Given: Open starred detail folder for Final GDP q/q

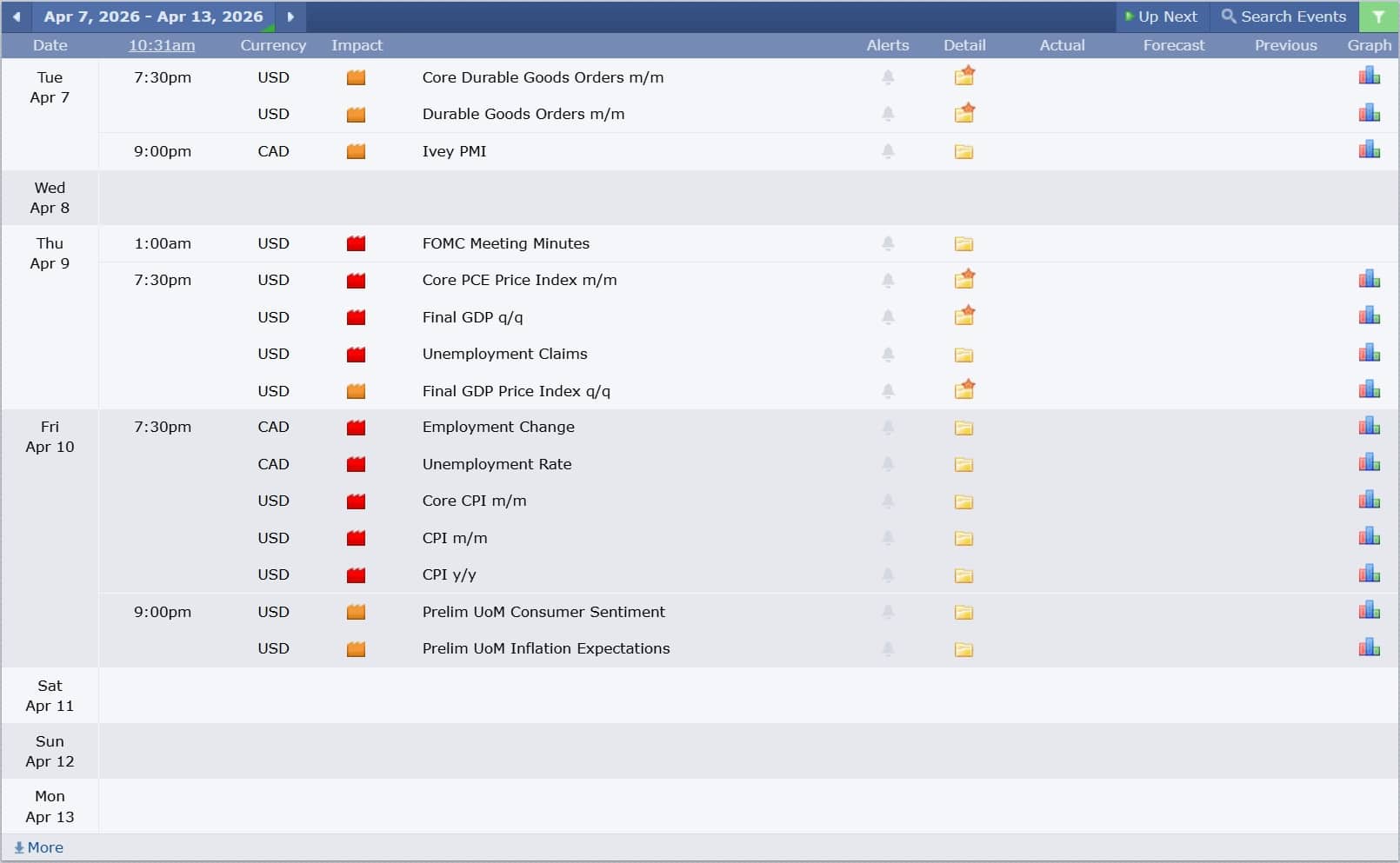Looking at the screenshot, I should tap(963, 316).
